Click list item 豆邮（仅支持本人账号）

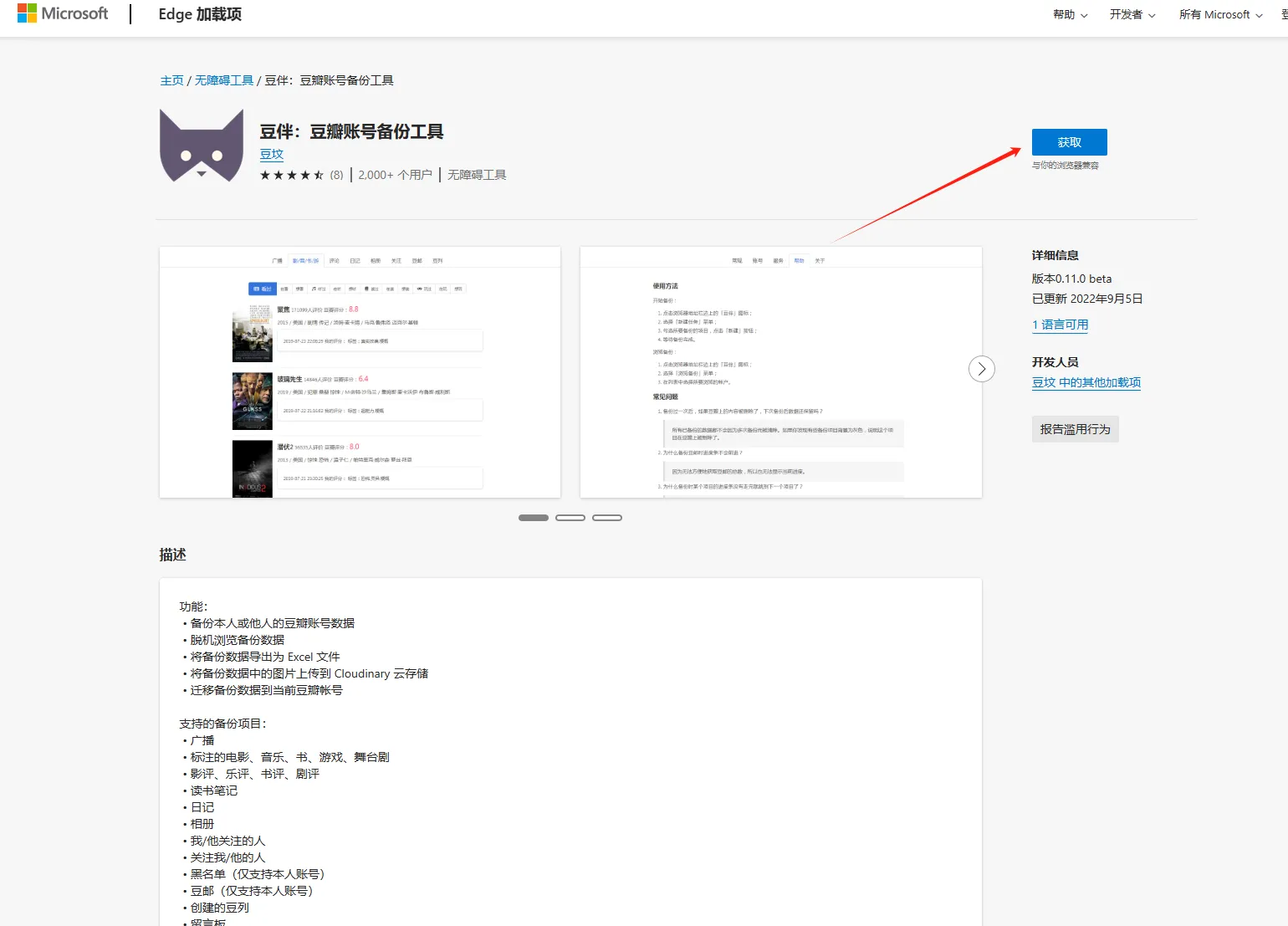point(251,891)
